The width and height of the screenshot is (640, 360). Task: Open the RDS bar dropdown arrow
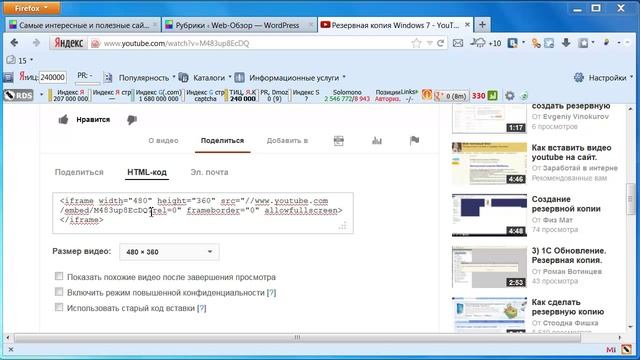click(x=41, y=95)
